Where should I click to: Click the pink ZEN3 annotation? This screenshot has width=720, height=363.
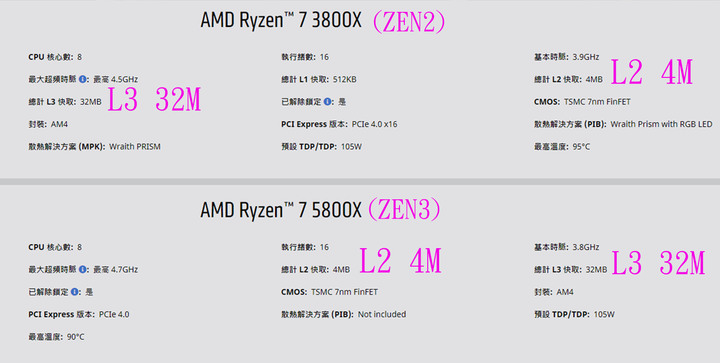404,210
